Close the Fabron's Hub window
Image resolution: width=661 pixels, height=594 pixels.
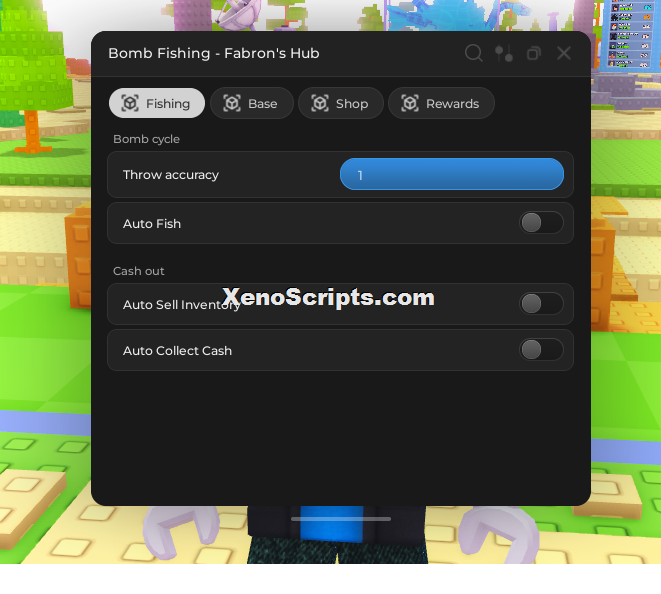564,54
